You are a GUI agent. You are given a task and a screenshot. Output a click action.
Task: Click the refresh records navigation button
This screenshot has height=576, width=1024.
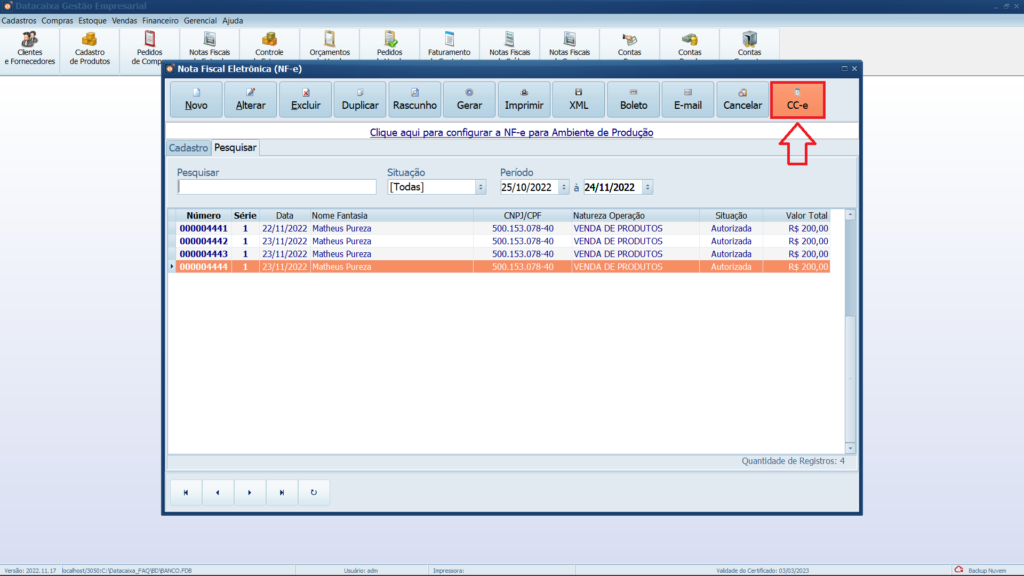pyautogui.click(x=314, y=492)
